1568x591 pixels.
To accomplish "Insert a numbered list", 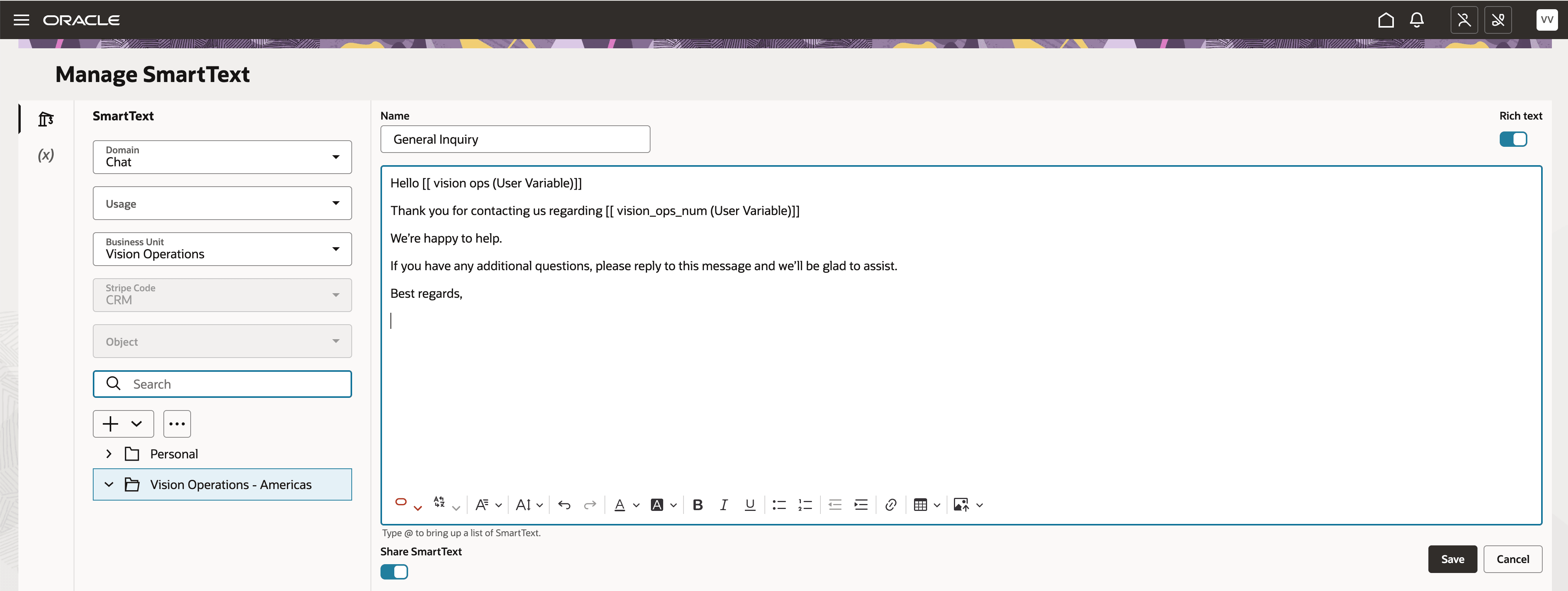I will click(x=805, y=505).
